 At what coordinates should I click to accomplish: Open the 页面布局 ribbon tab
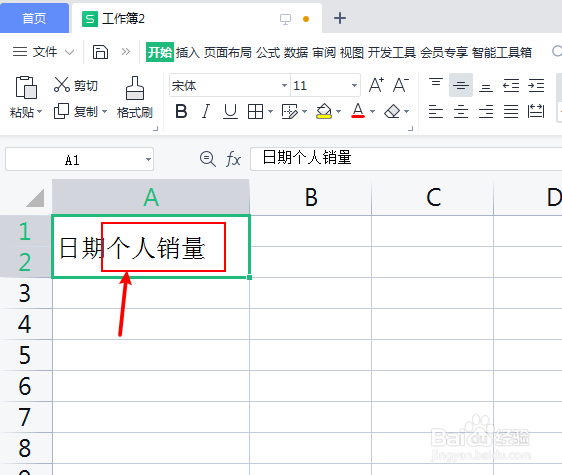click(x=228, y=52)
